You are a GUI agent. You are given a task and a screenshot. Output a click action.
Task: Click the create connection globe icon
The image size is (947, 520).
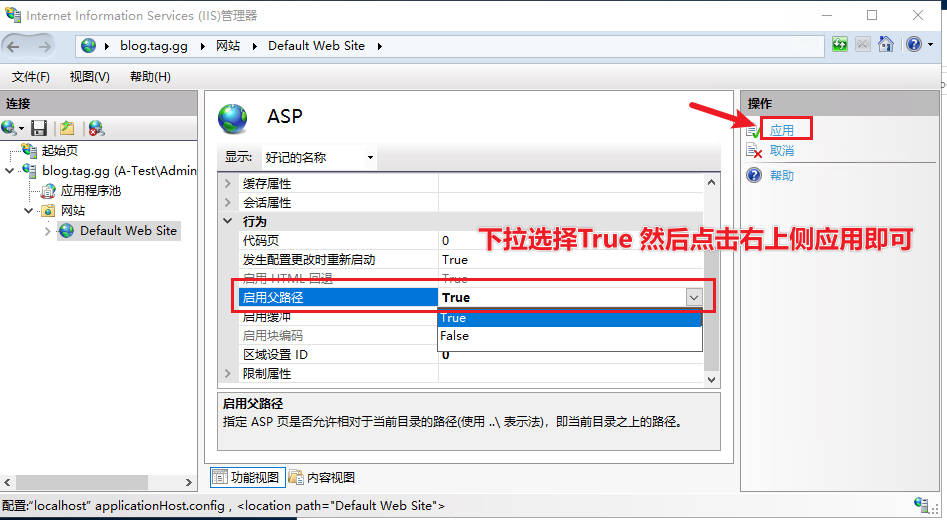[x=11, y=128]
